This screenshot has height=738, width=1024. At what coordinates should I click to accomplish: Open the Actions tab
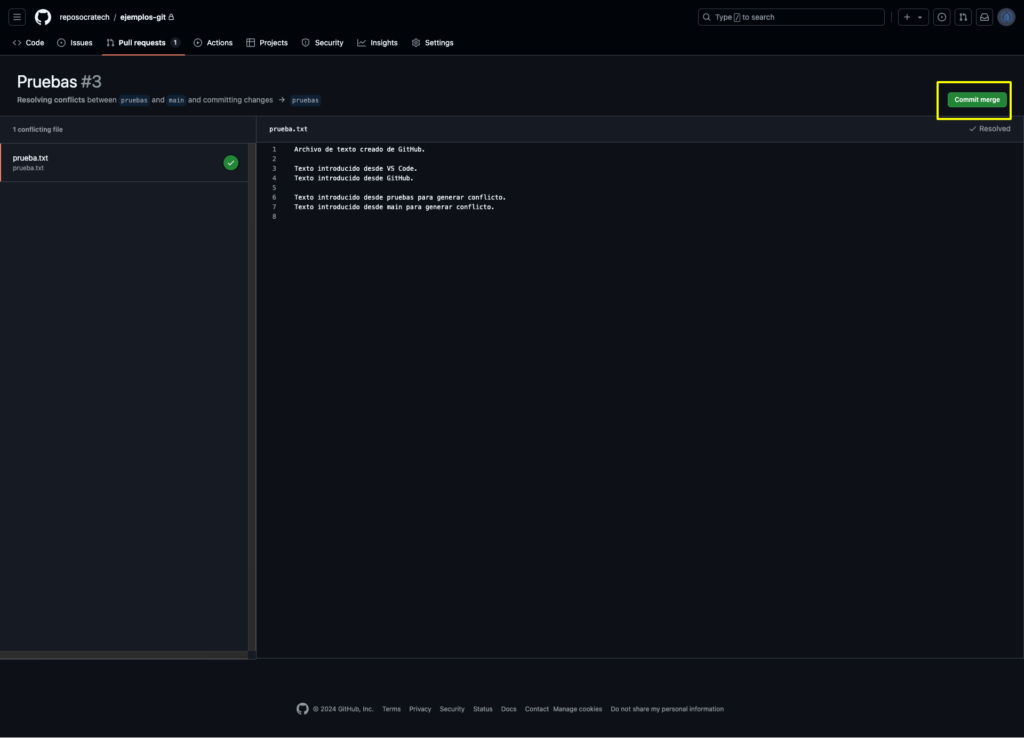point(213,42)
